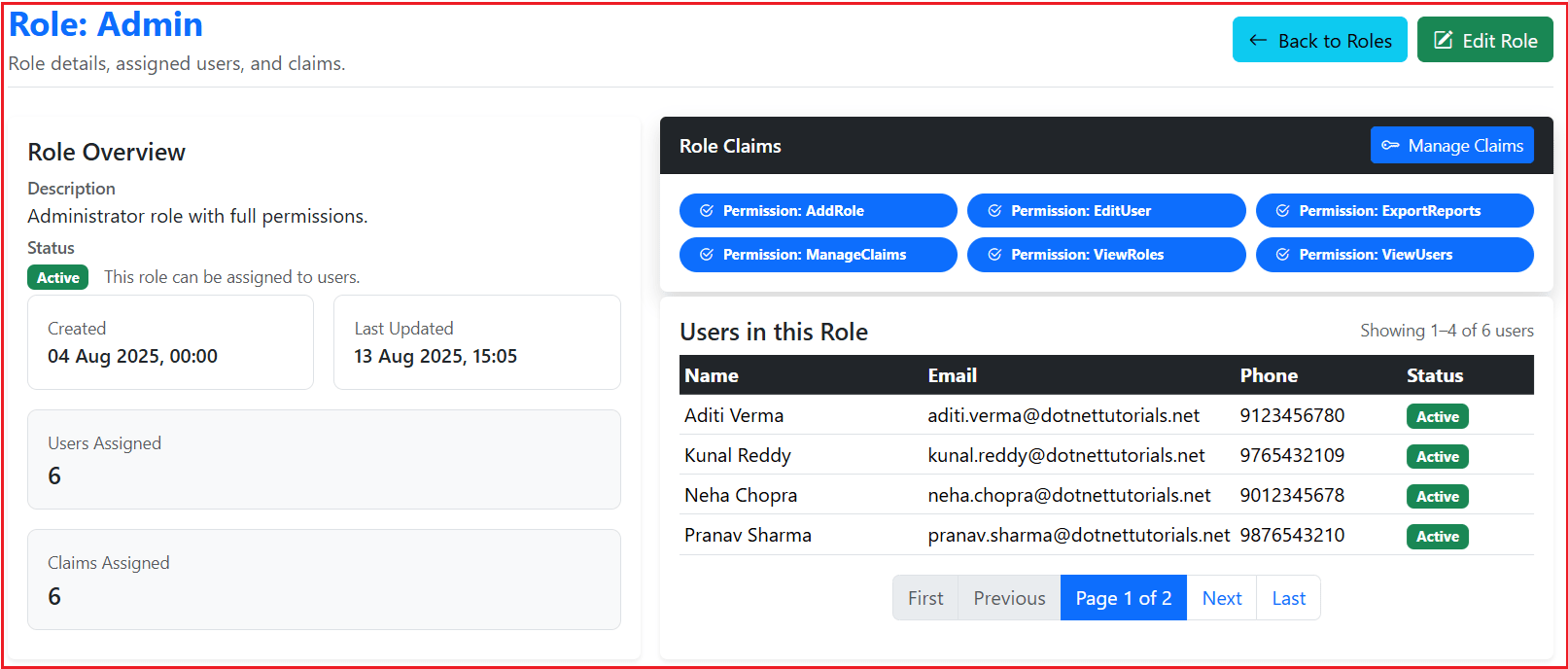
Task: Click the check icon on Permission: ViewUsers
Action: 1282,255
